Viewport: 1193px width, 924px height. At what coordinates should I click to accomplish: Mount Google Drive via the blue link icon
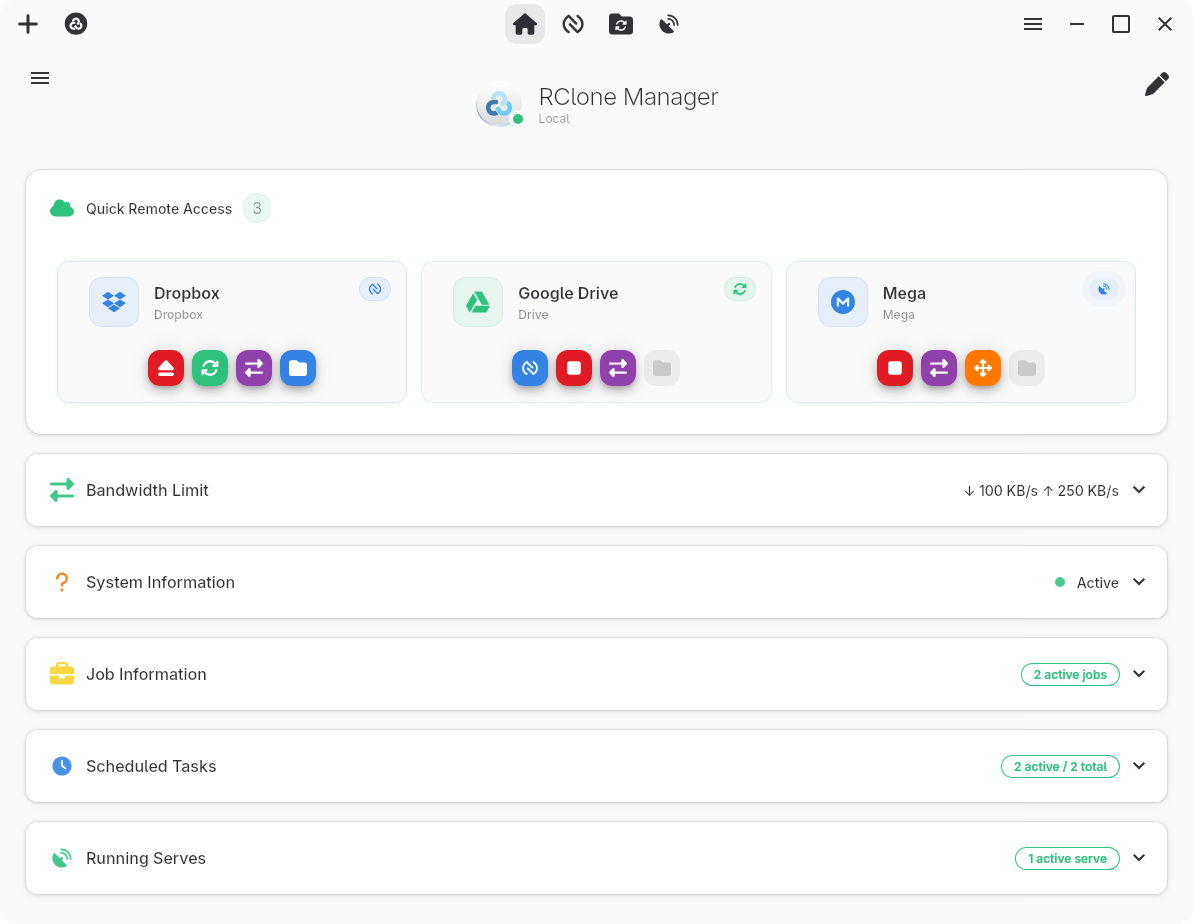(x=530, y=368)
